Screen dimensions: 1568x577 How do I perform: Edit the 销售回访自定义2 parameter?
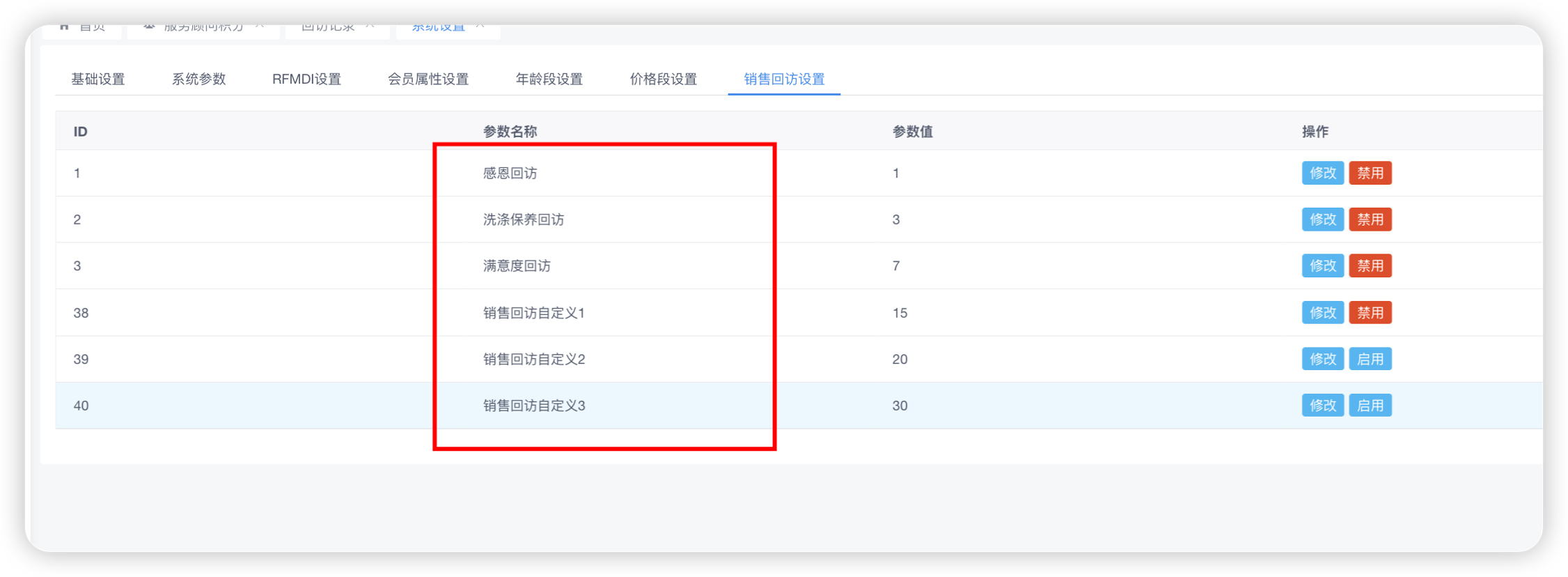coord(1322,359)
